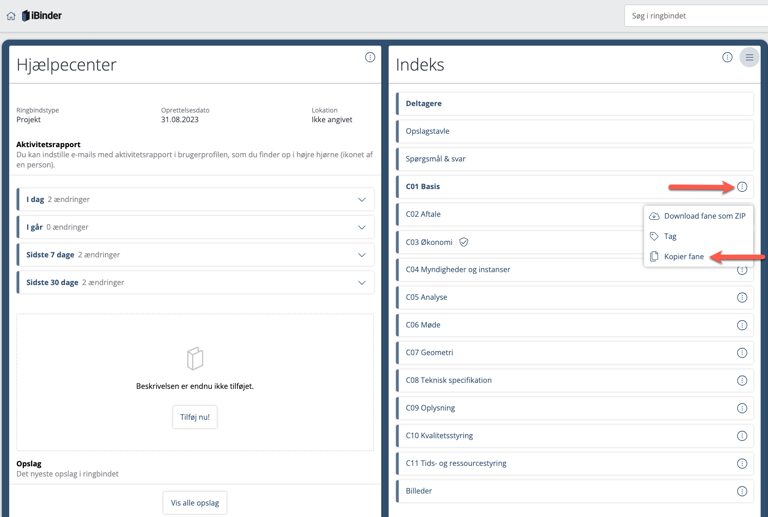Image resolution: width=768 pixels, height=517 pixels.
Task: Click 'Vis alle opslag' button
Action: (195, 503)
